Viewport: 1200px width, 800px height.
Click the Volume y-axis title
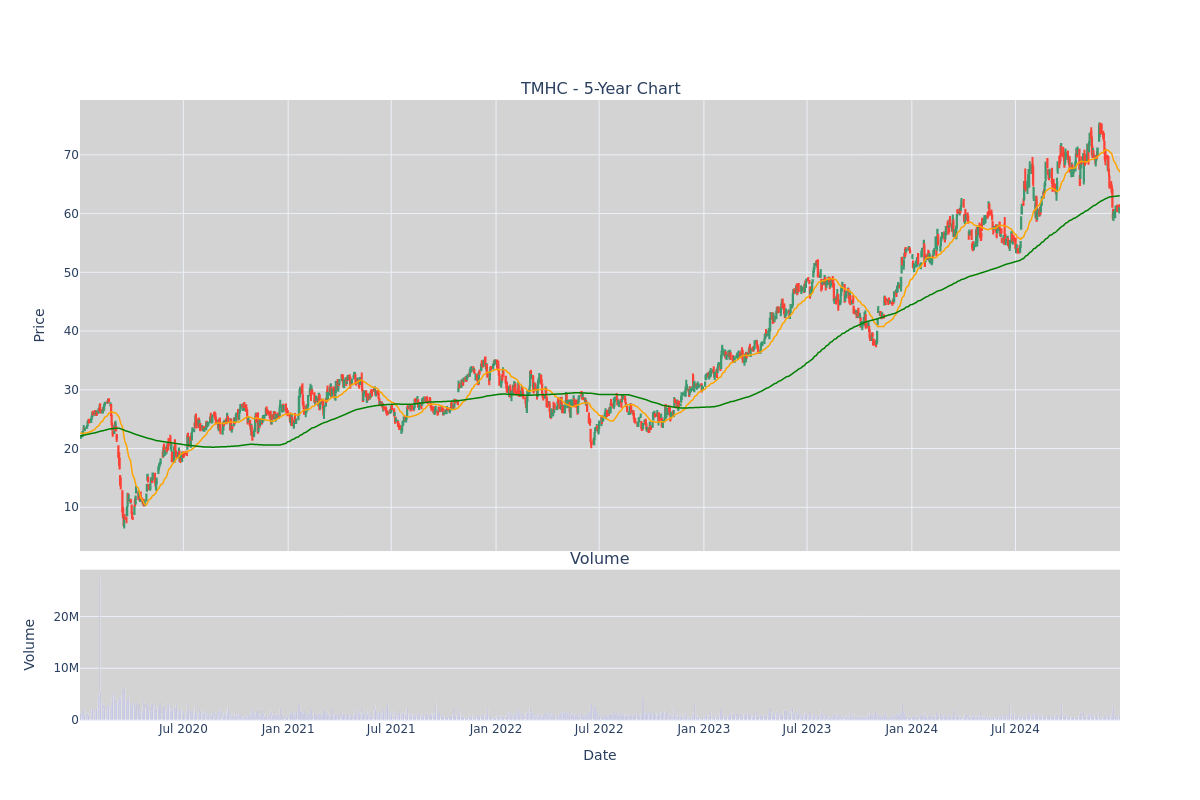tap(30, 644)
